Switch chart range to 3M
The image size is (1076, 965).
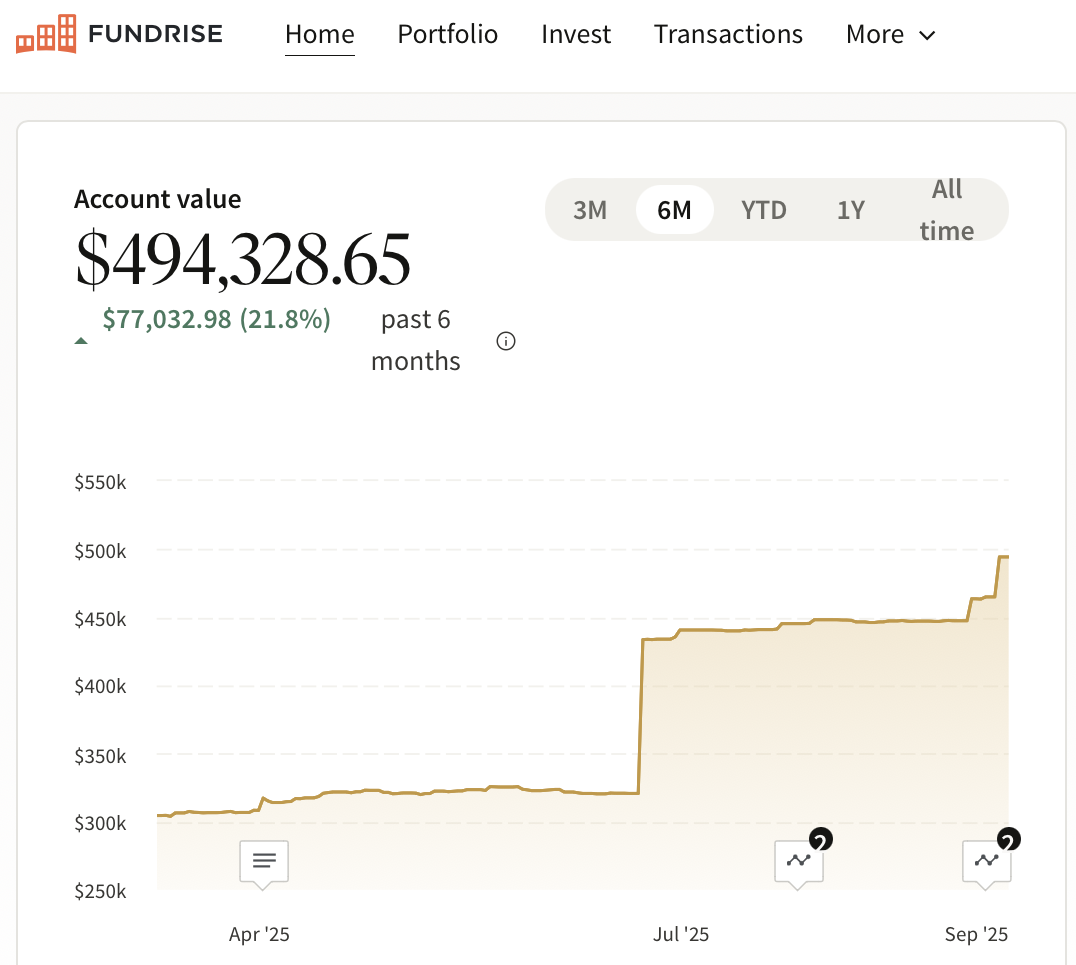(x=590, y=210)
